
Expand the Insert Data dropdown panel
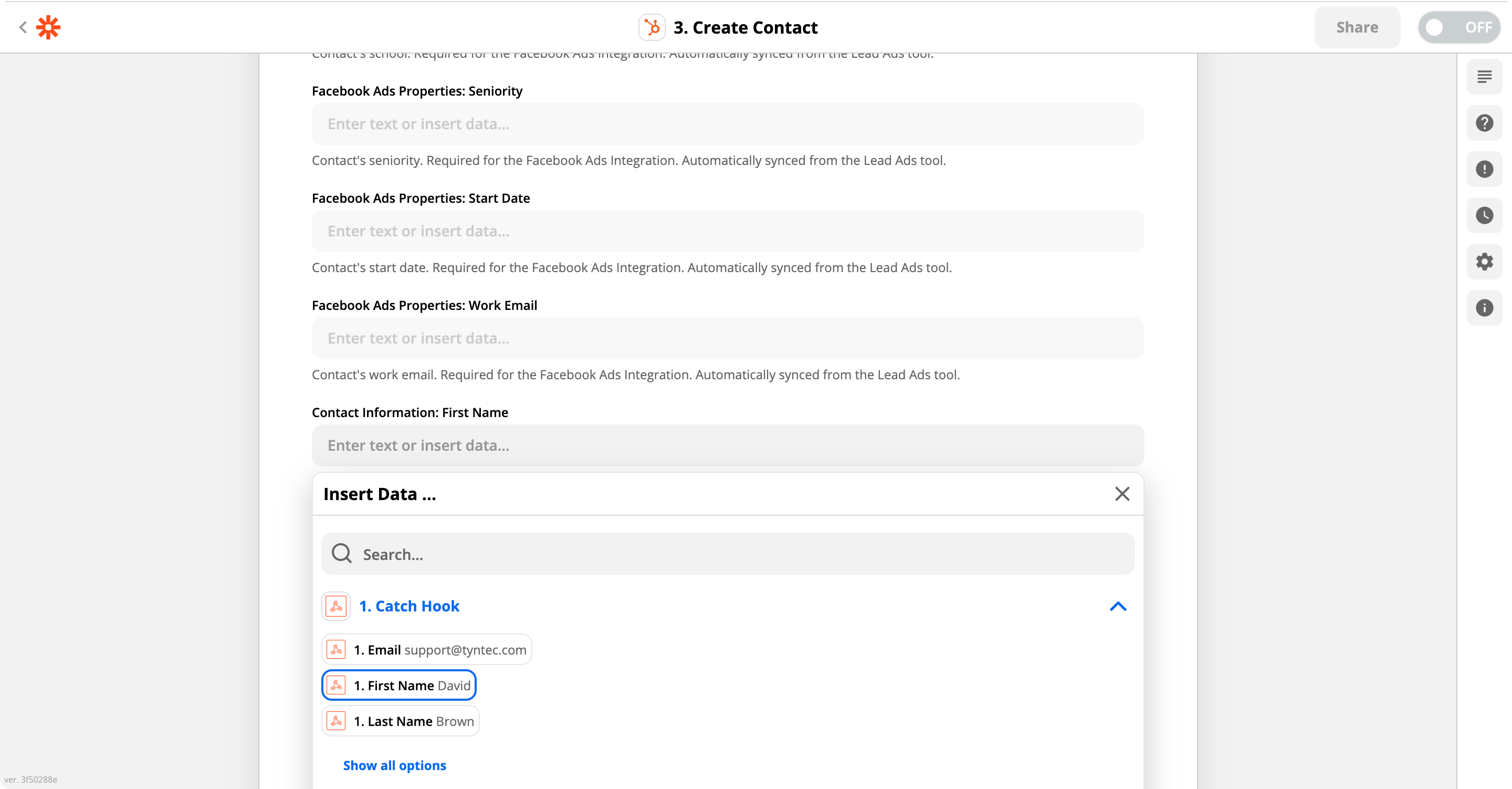1119,606
